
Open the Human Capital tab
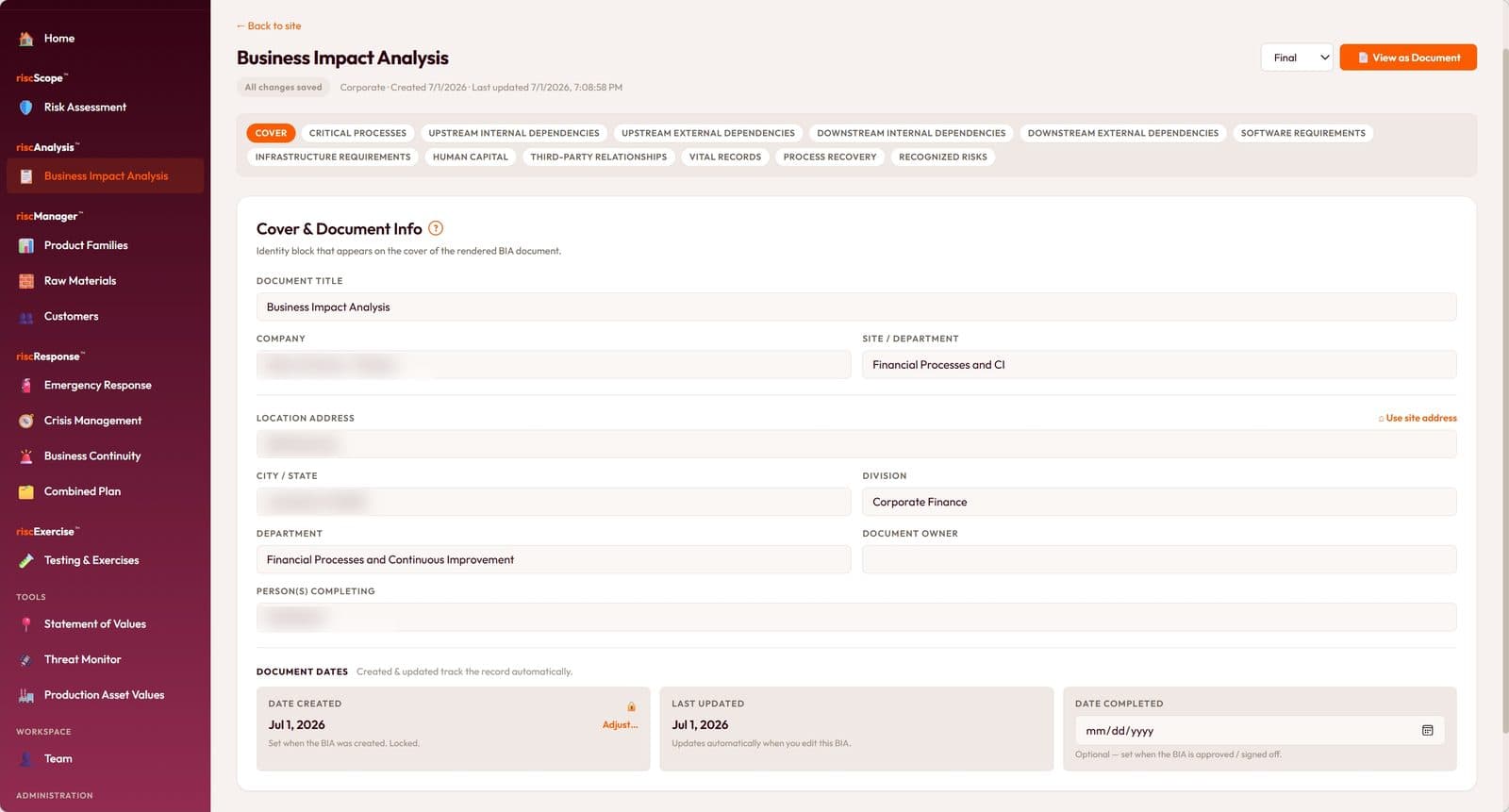pos(470,157)
